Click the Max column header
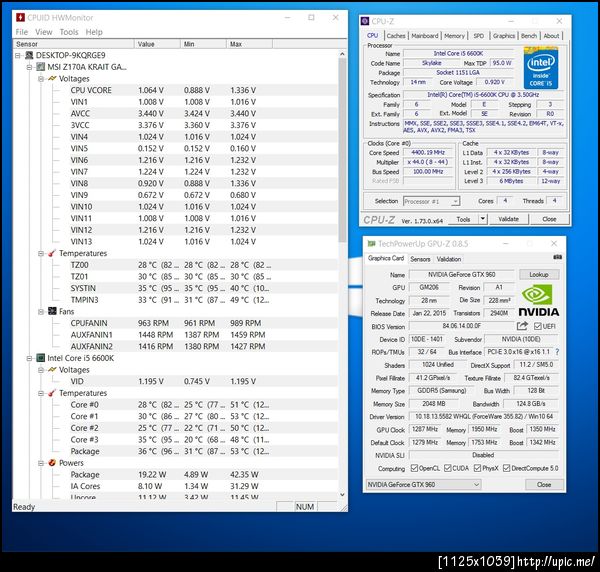The image size is (600, 572). coord(249,44)
